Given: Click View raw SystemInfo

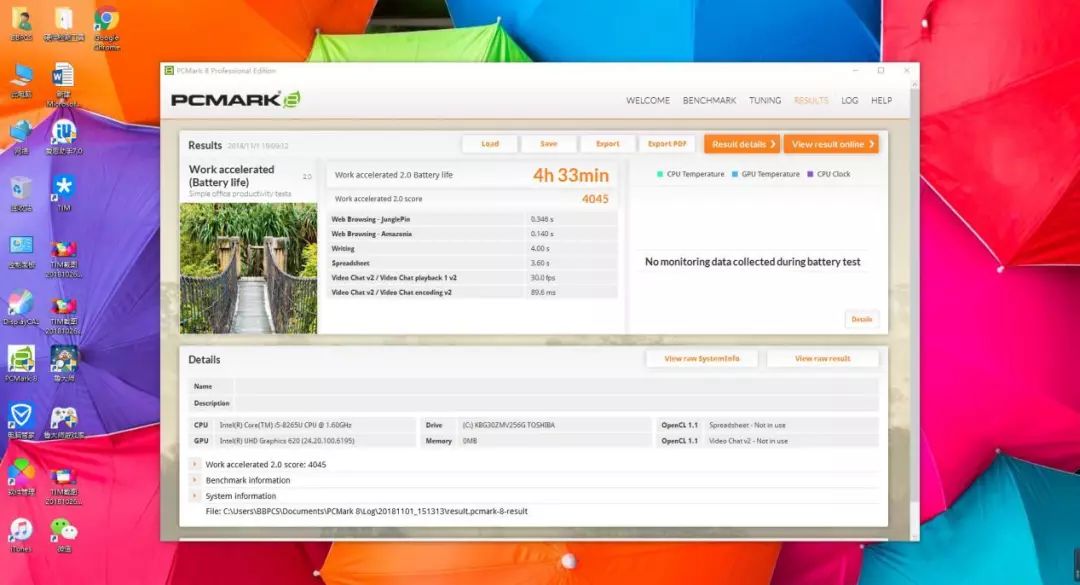Looking at the screenshot, I should pyautogui.click(x=702, y=358).
